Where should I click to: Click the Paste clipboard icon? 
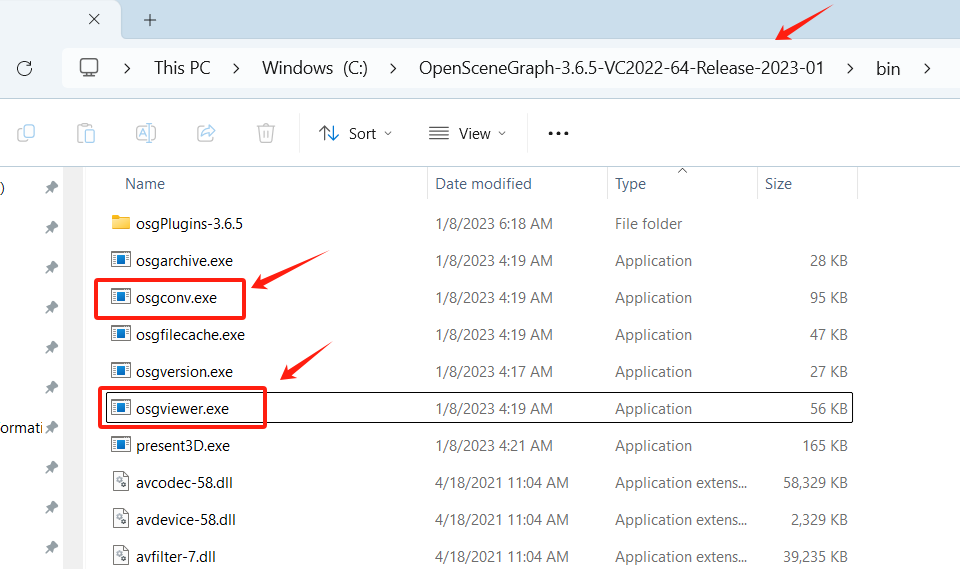click(x=86, y=133)
